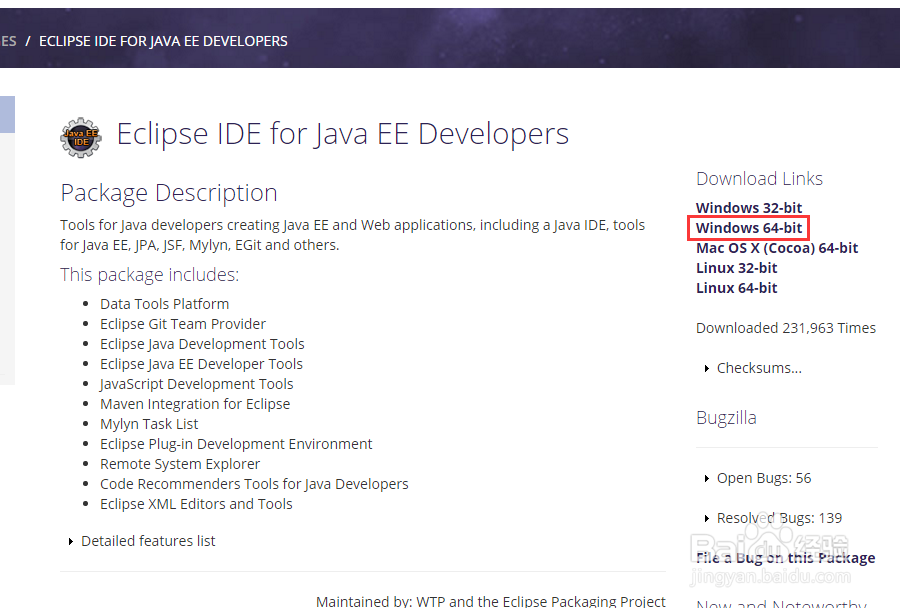Click Eclipse Java EE Developer Tools item
Viewport: 900px width, 608px height.
click(x=201, y=364)
